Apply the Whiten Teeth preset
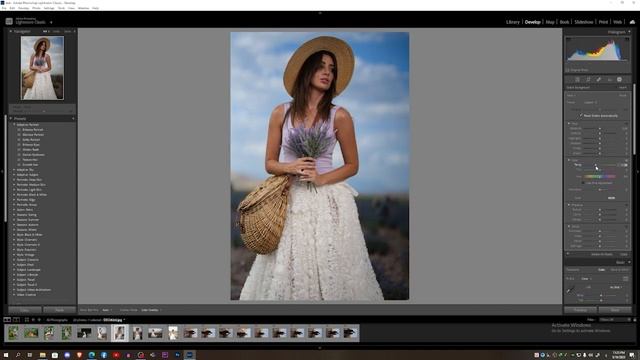This screenshot has height=360, width=640. [x=31, y=149]
